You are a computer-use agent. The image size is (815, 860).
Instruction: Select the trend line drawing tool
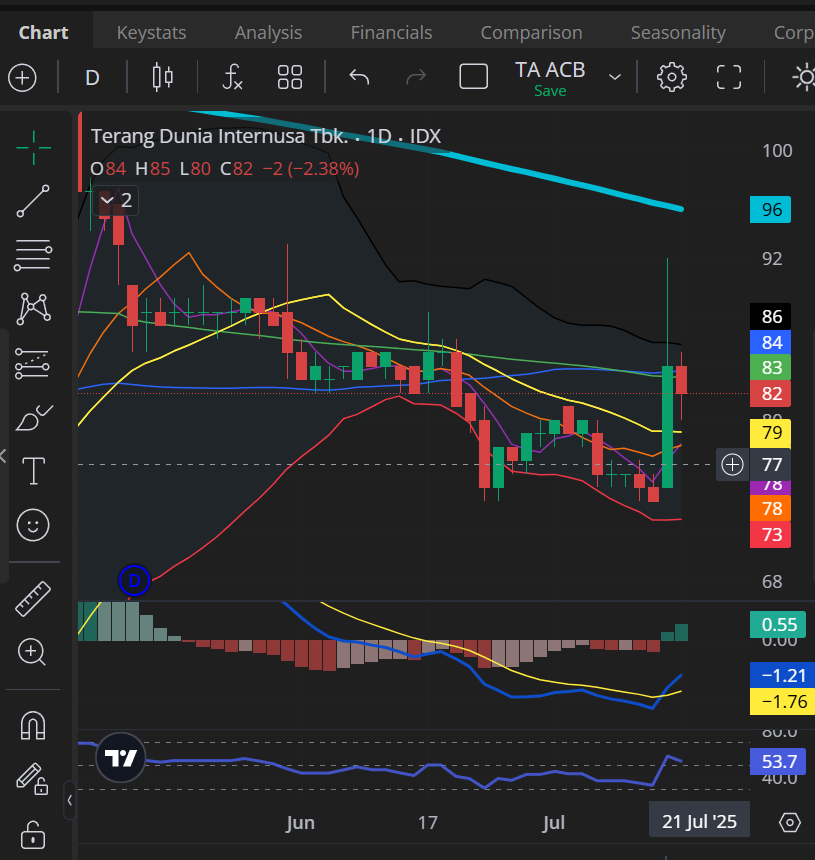coord(33,201)
